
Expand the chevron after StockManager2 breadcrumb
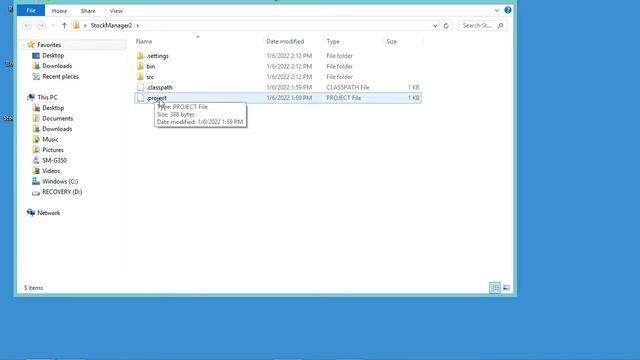(138, 26)
